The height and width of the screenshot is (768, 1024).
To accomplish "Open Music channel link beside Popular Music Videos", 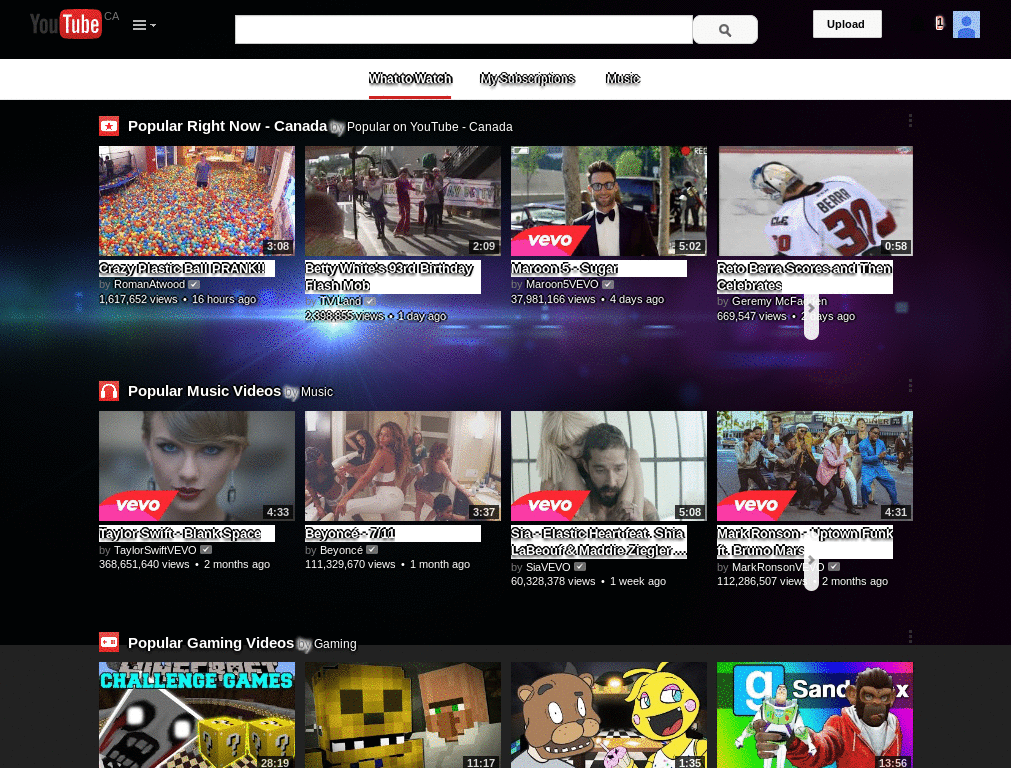I will [317, 392].
